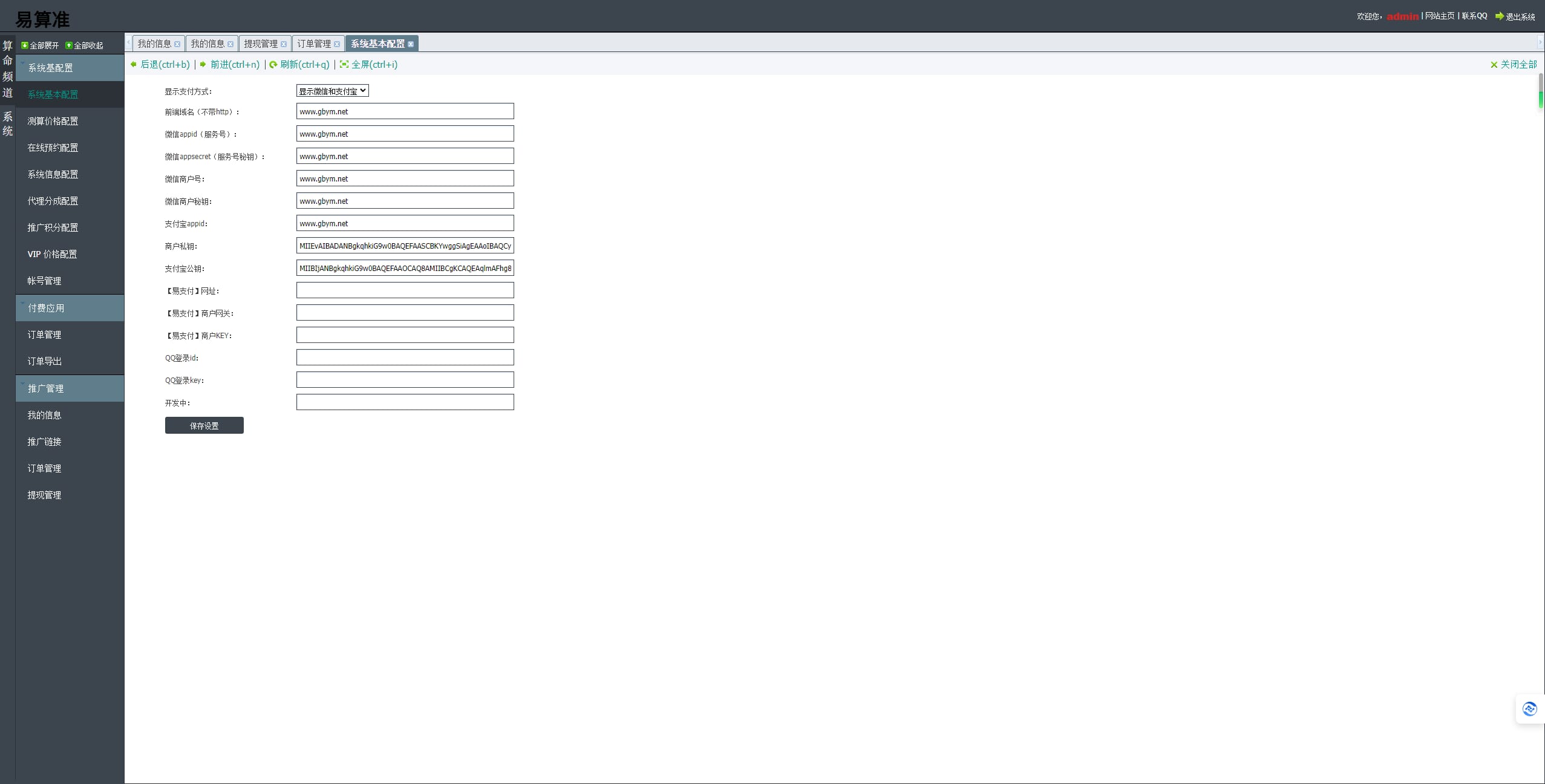The width and height of the screenshot is (1545, 784).
Task: Open 帐号管理 in the sidebar
Action: tap(70, 281)
